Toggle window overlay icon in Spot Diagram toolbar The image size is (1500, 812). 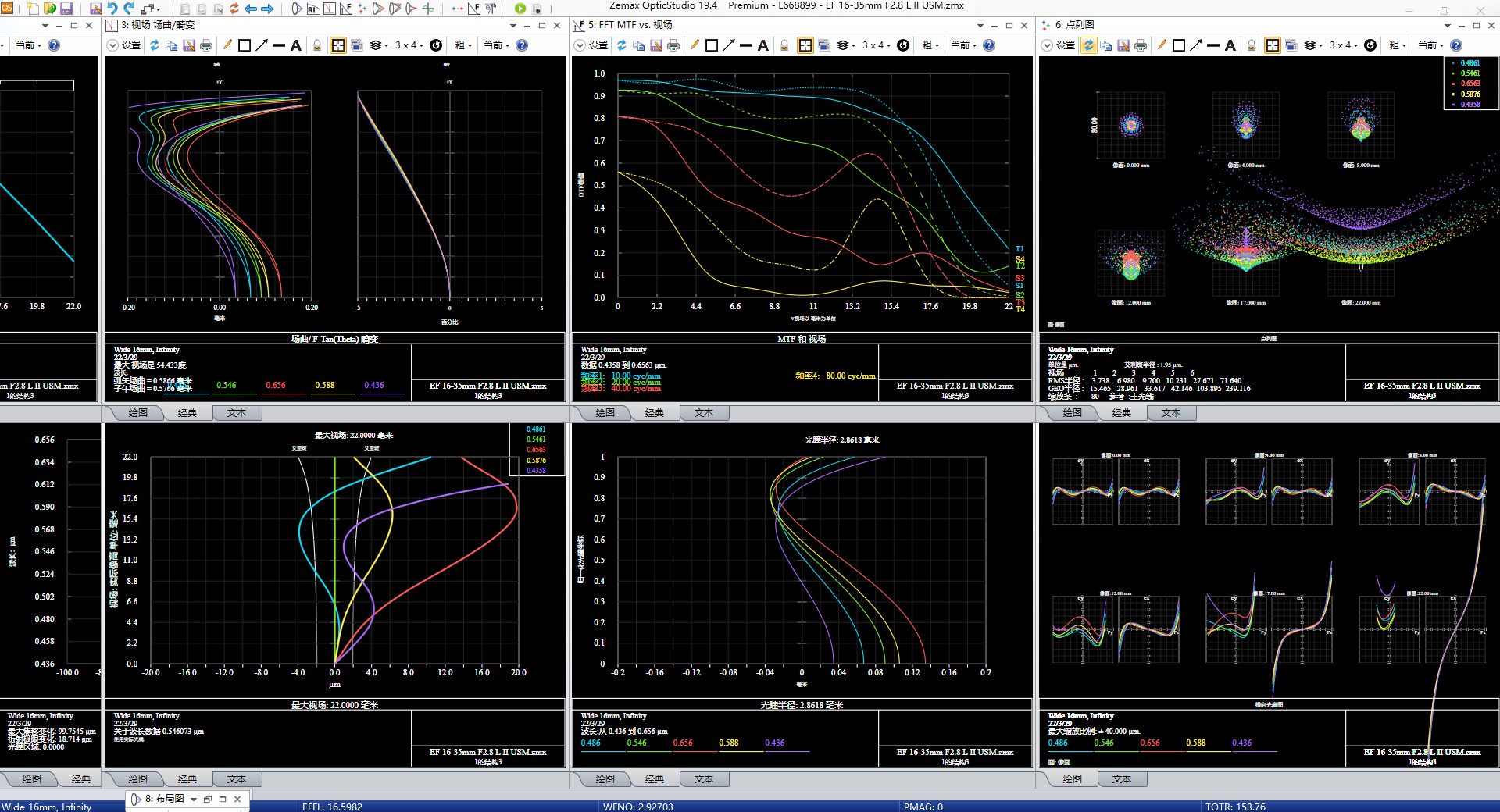point(1291,45)
